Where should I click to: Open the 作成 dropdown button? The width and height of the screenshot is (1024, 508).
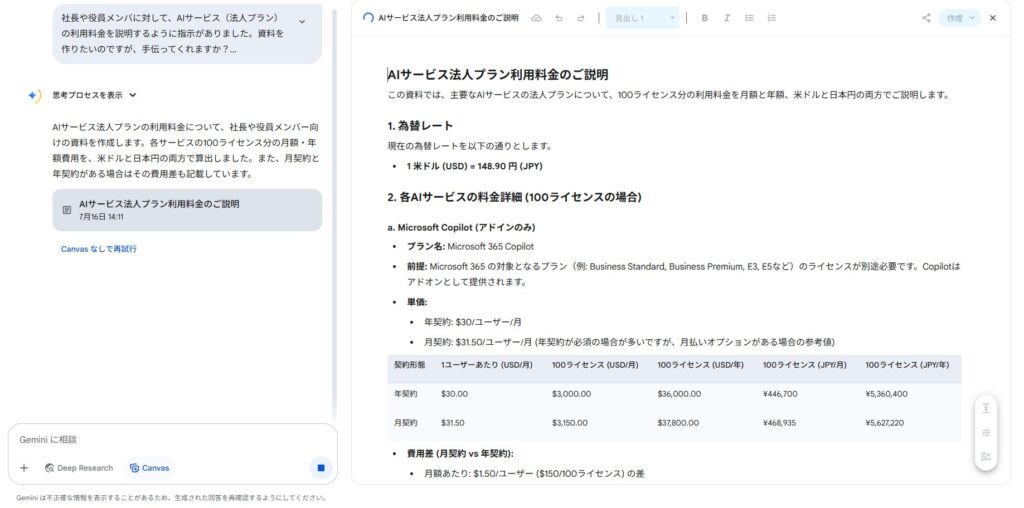[x=959, y=18]
